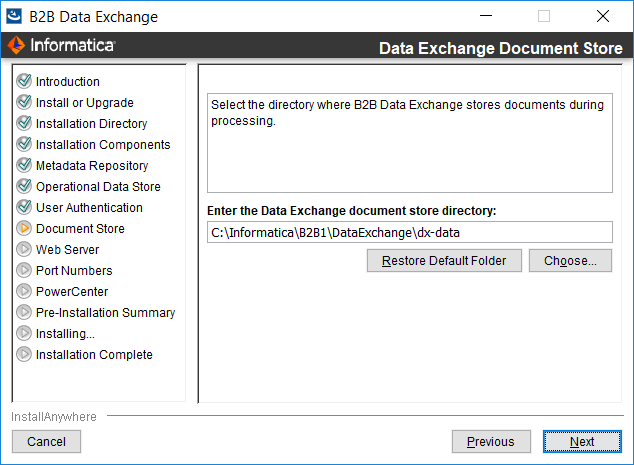
Task: Click the gray icon beside Installation Complete
Action: (x=24, y=354)
